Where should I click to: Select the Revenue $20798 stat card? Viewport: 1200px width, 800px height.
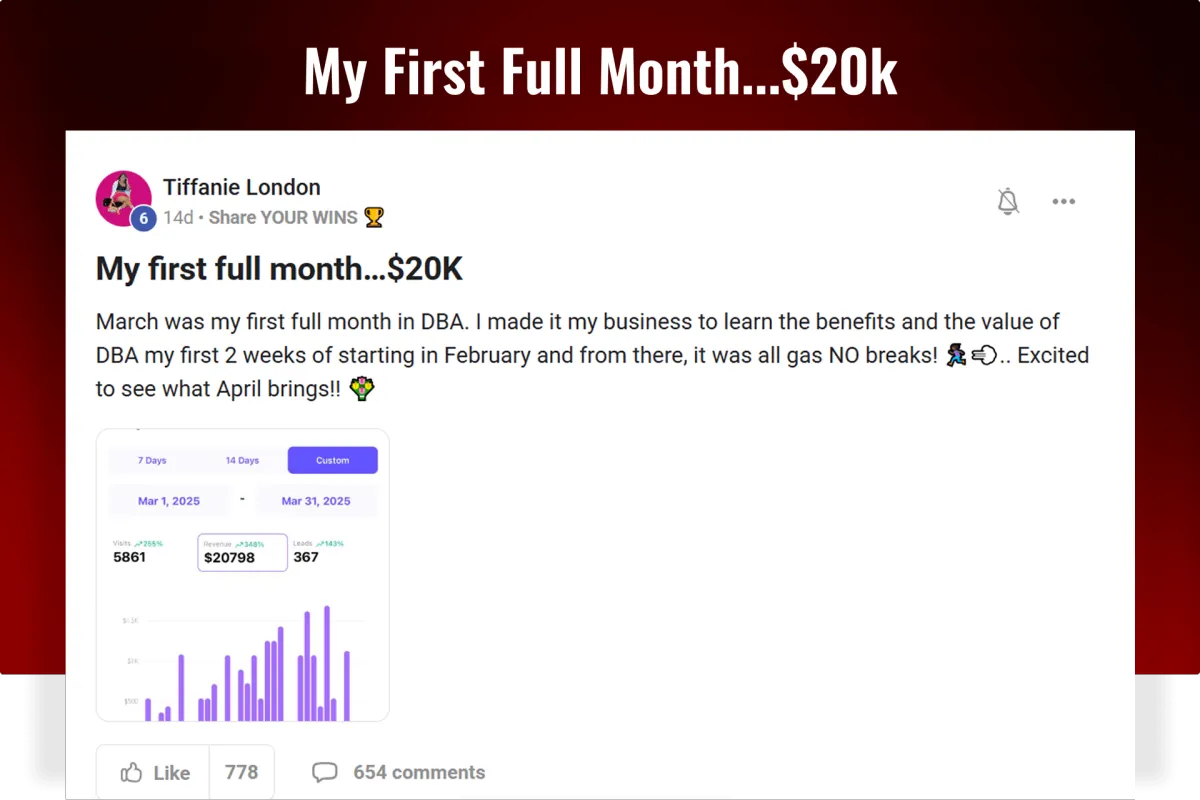coord(242,552)
